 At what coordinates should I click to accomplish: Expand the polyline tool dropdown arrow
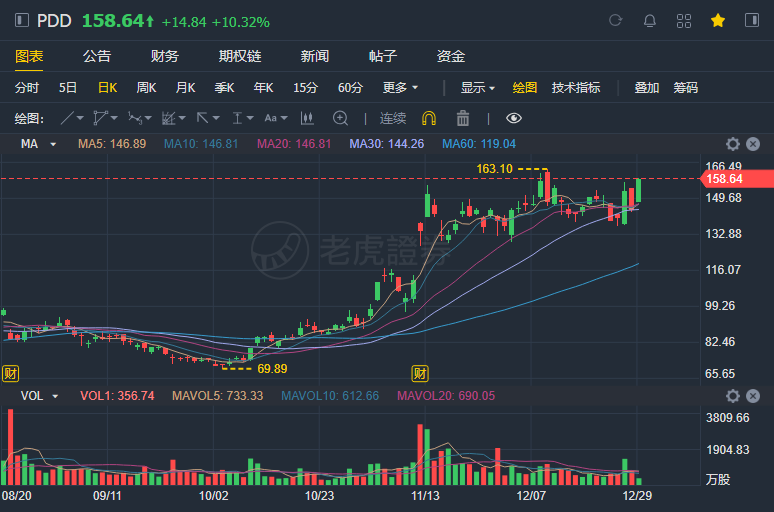coord(115,118)
